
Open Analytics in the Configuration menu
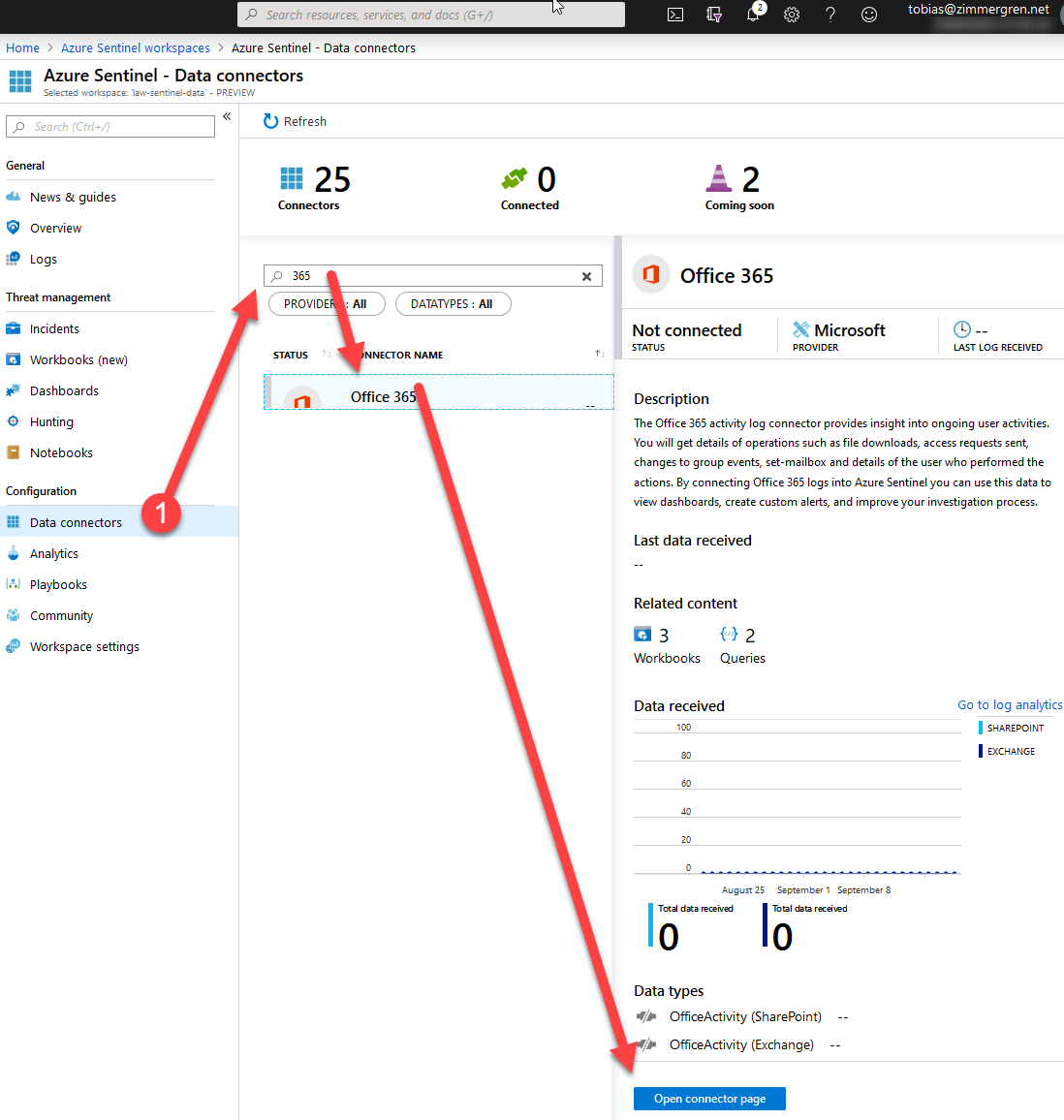pyautogui.click(x=54, y=554)
